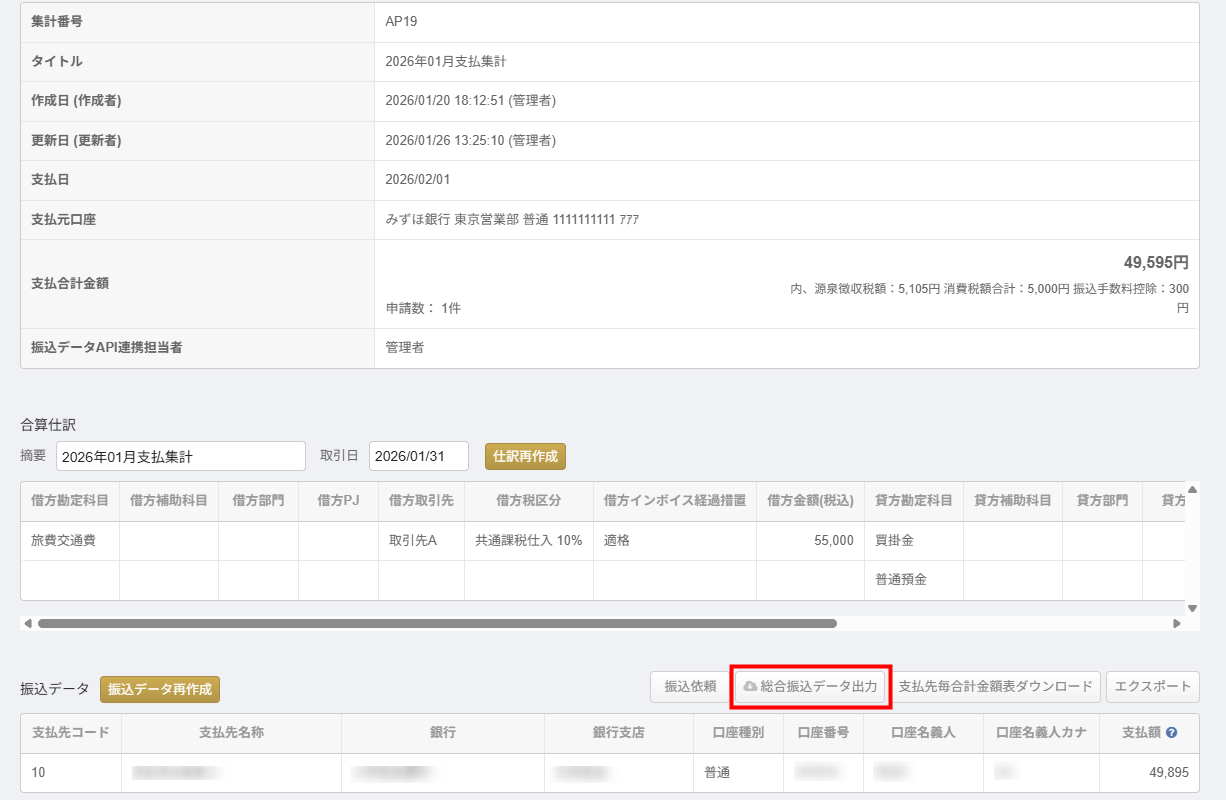The height and width of the screenshot is (800, 1226).
Task: Click the left scroll arrow of journal table
Action: 27,623
